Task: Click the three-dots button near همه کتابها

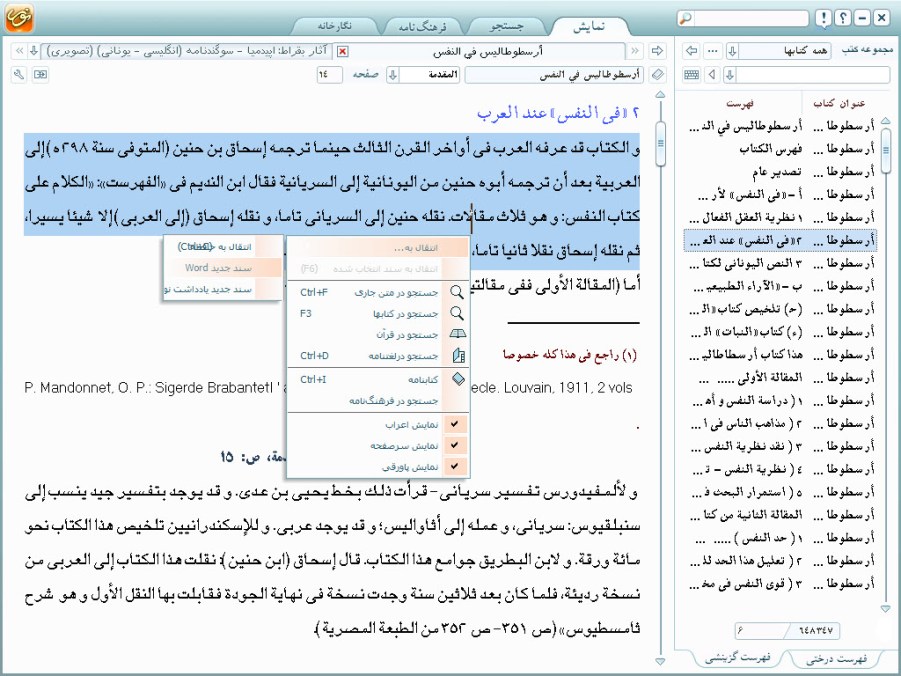Action: click(x=713, y=51)
